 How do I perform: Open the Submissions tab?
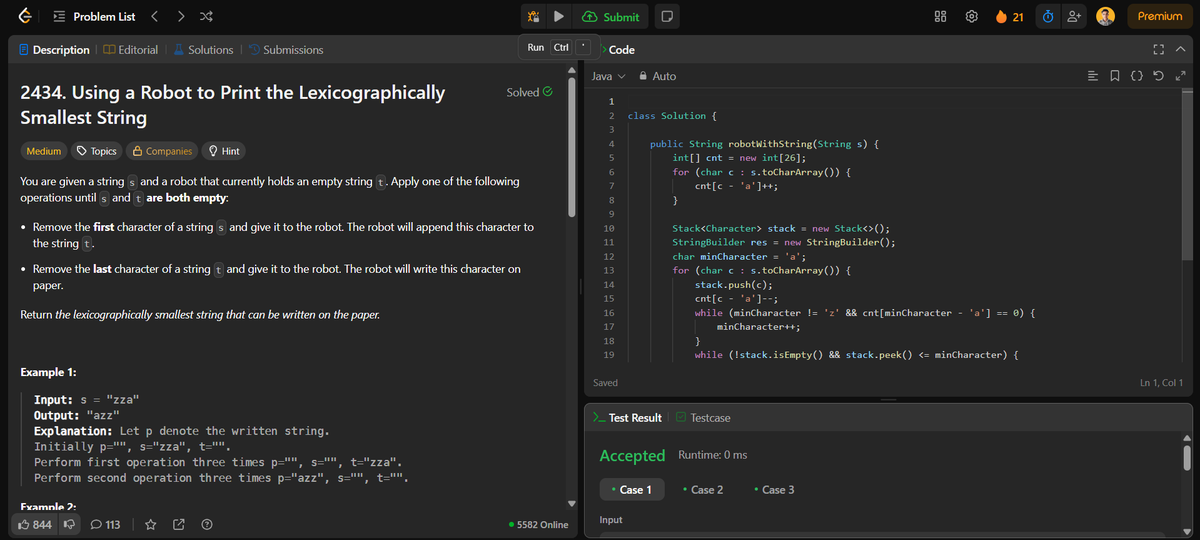(x=285, y=50)
